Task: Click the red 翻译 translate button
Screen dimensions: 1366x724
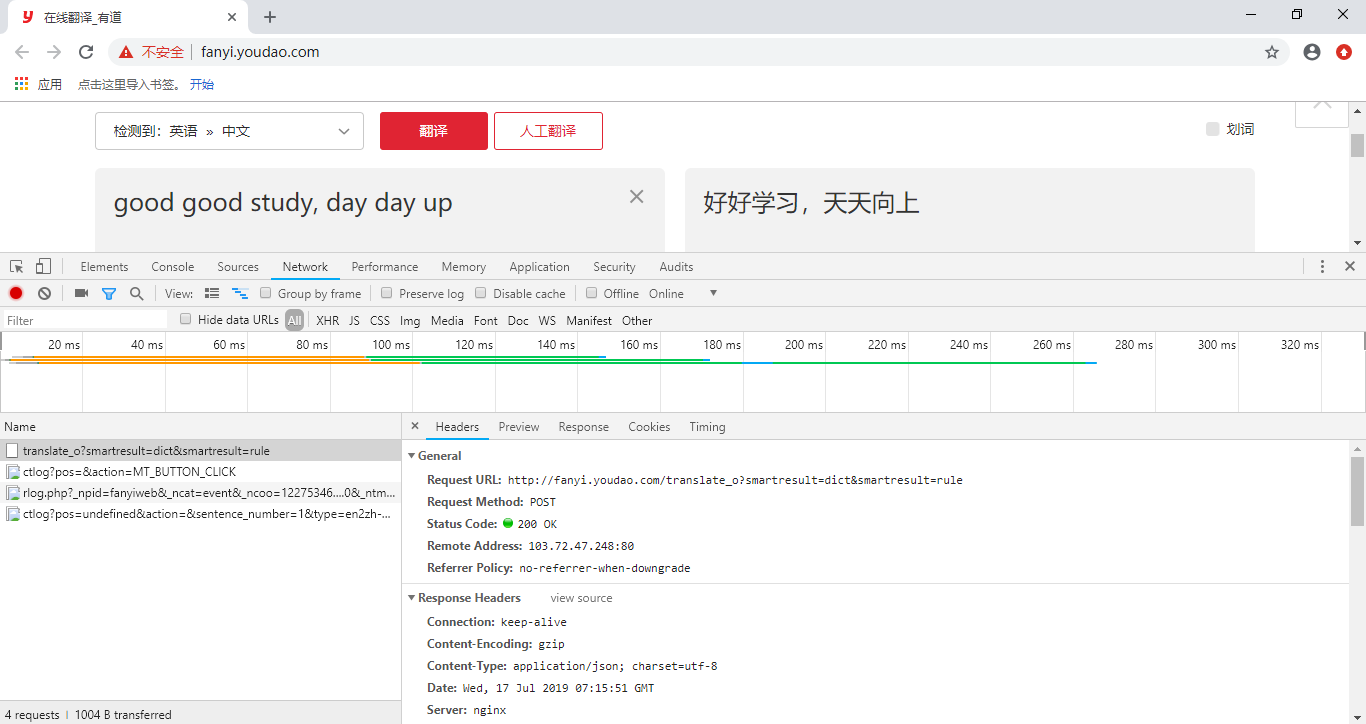Action: (434, 131)
